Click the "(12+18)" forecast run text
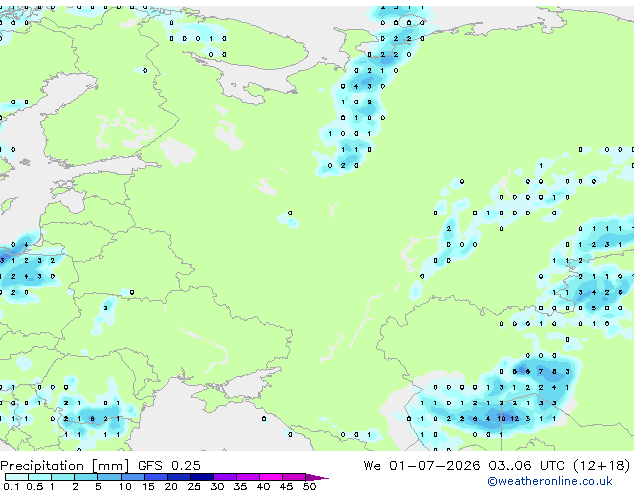634x490 pixels. tap(602, 465)
